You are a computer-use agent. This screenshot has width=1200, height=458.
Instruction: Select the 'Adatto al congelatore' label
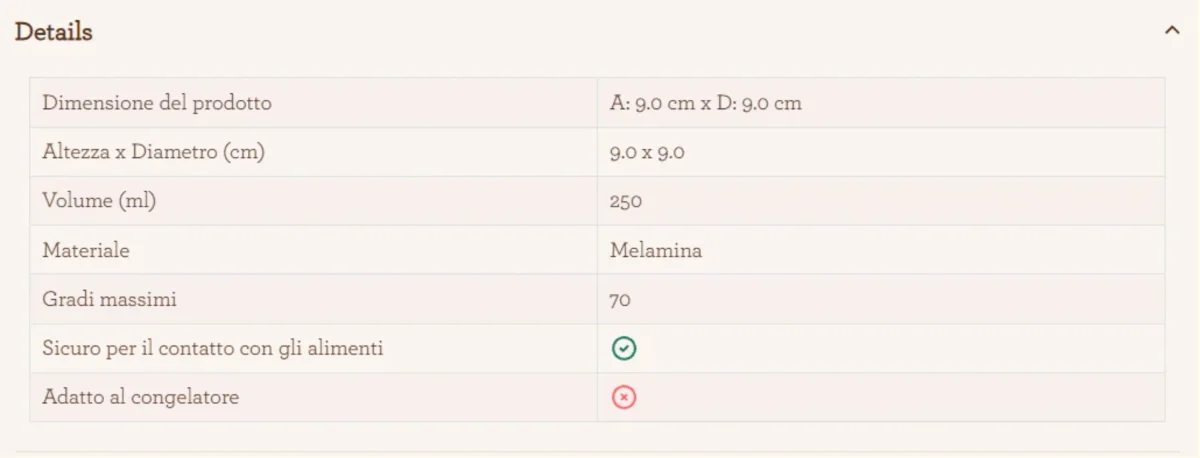tap(141, 398)
